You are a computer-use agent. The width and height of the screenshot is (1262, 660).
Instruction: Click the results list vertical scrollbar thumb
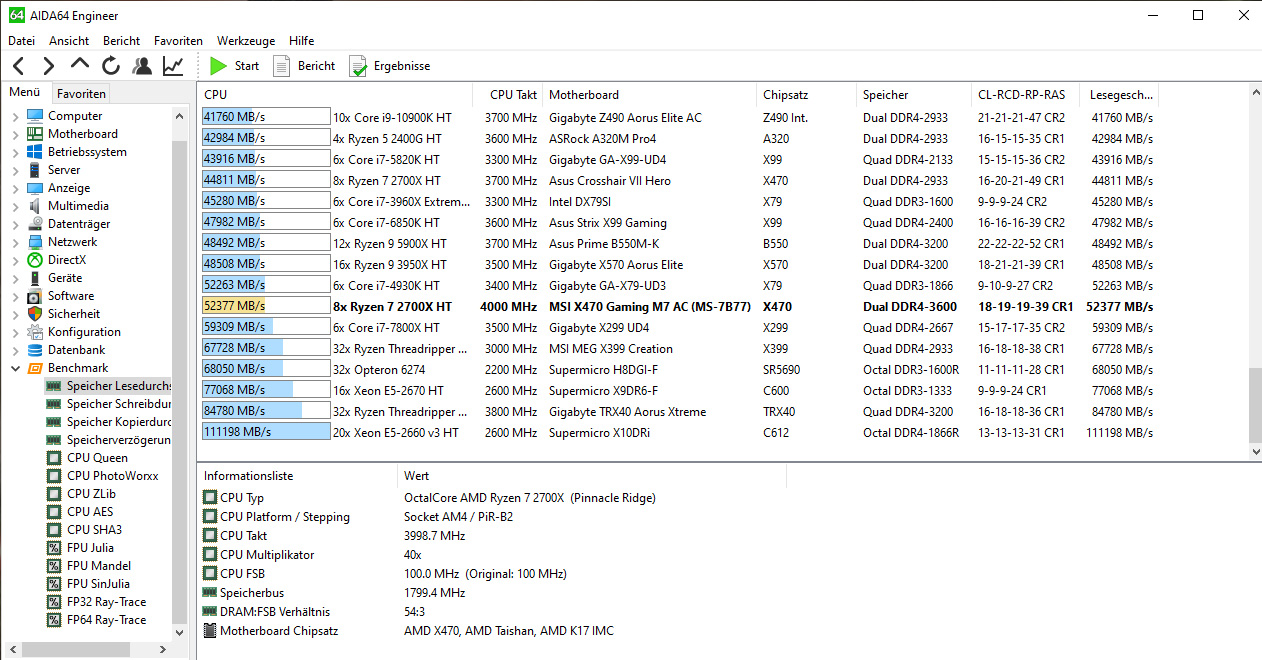tap(1255, 405)
